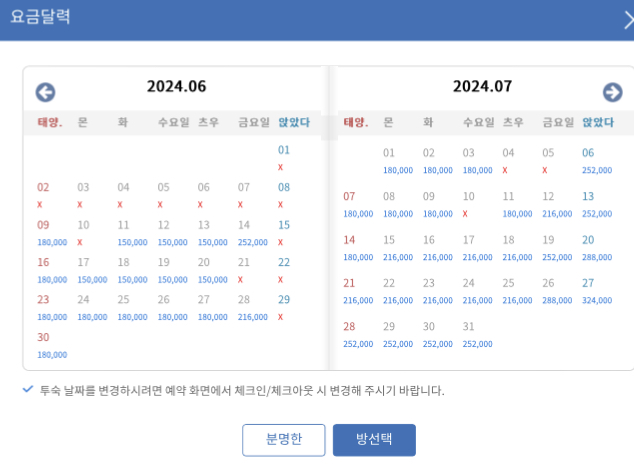
Task: Select July 20 priced 288,000
Action: point(597,248)
